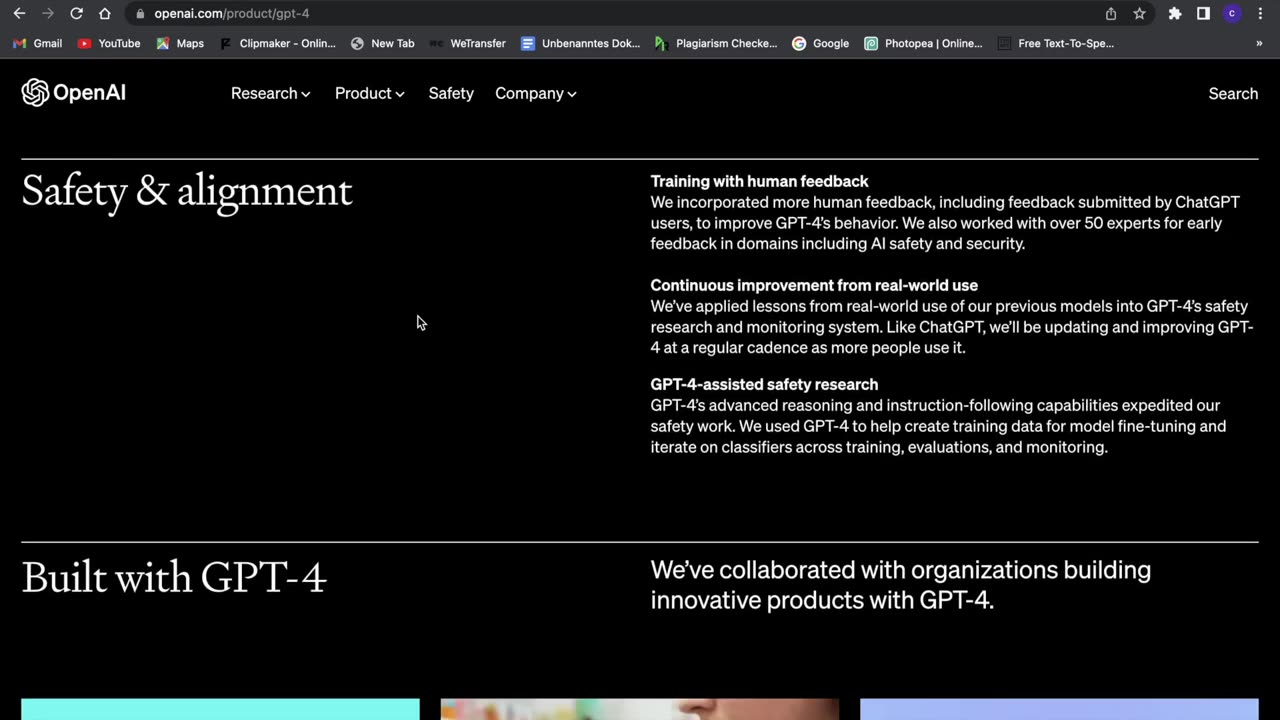The image size is (1280, 720).
Task: Expand the Company menu
Action: 536,93
